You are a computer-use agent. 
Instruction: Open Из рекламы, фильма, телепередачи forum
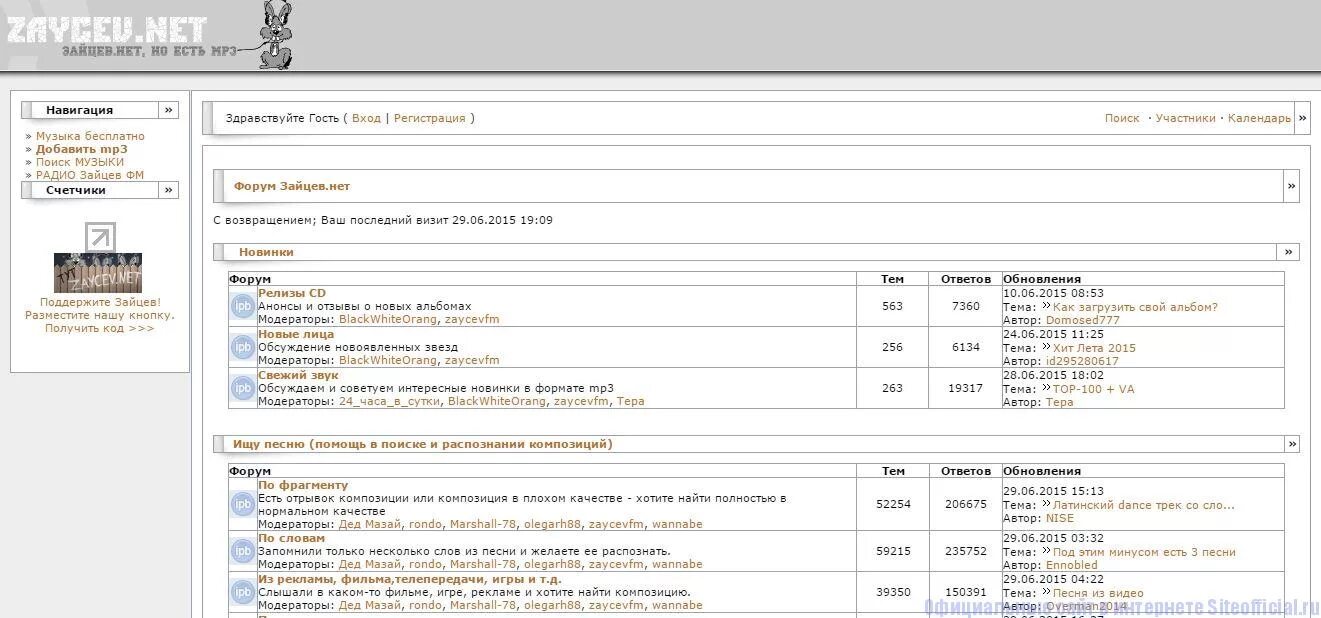pos(410,579)
